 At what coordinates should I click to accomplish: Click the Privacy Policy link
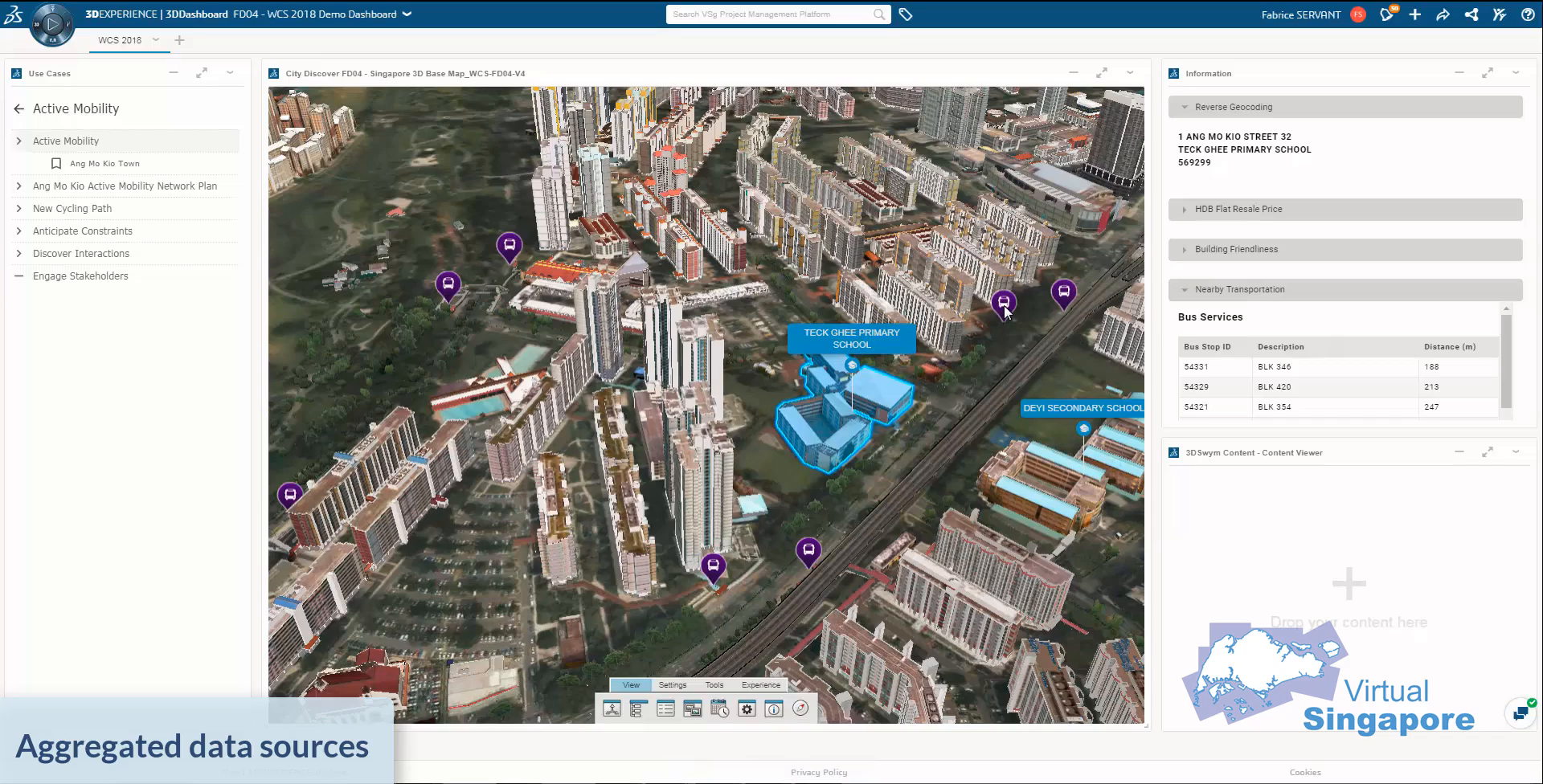click(x=818, y=773)
